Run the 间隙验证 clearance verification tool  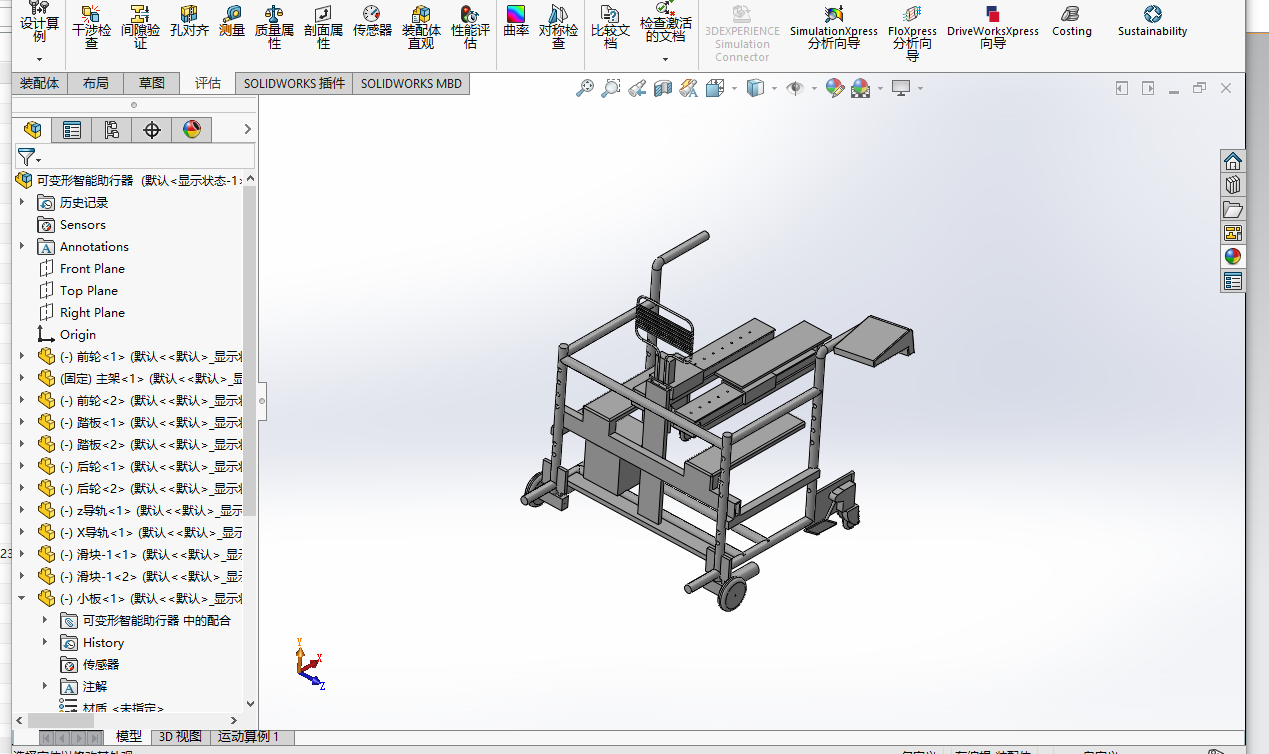click(x=140, y=27)
